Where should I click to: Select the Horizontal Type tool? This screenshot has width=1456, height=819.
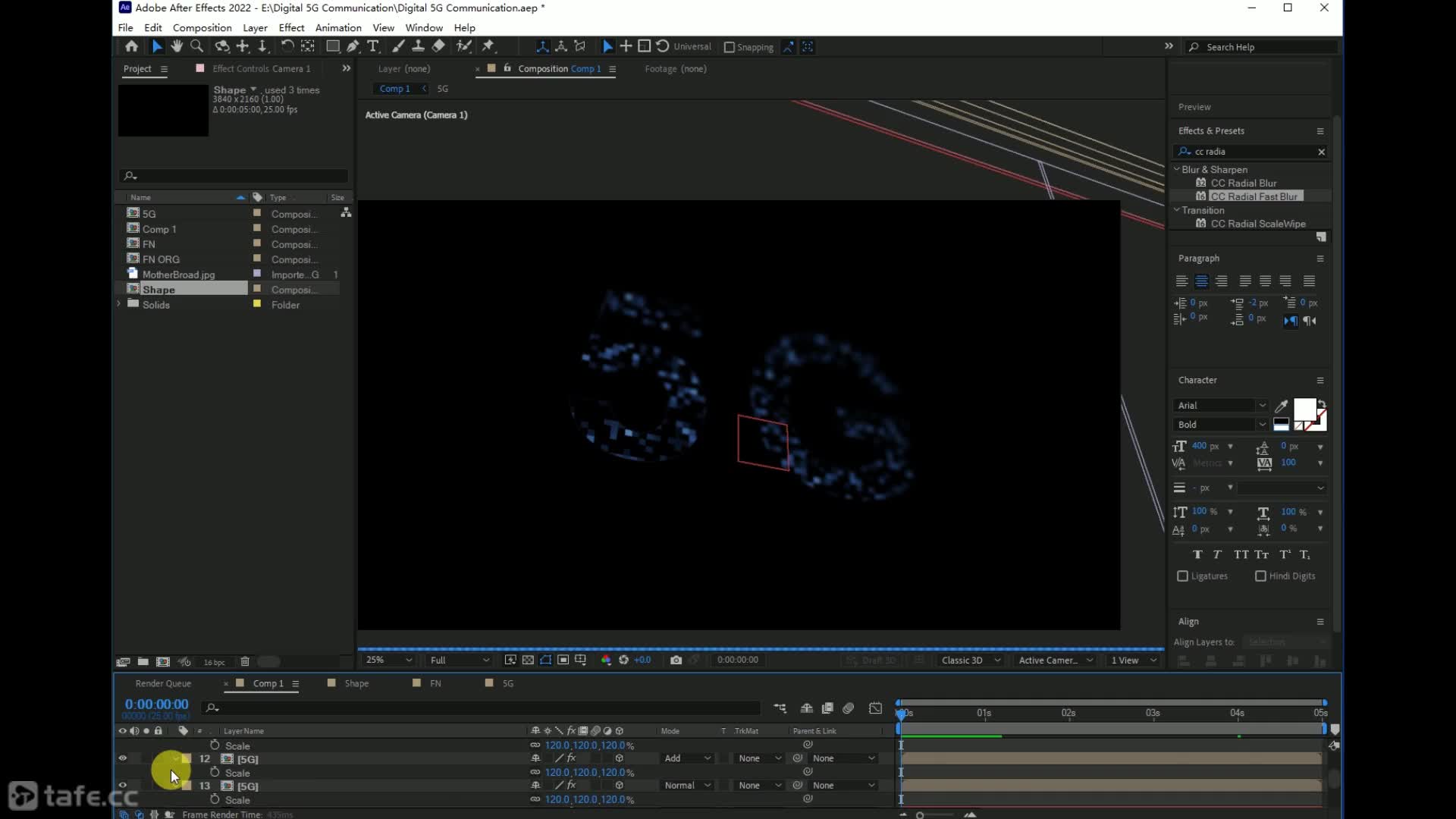point(372,46)
